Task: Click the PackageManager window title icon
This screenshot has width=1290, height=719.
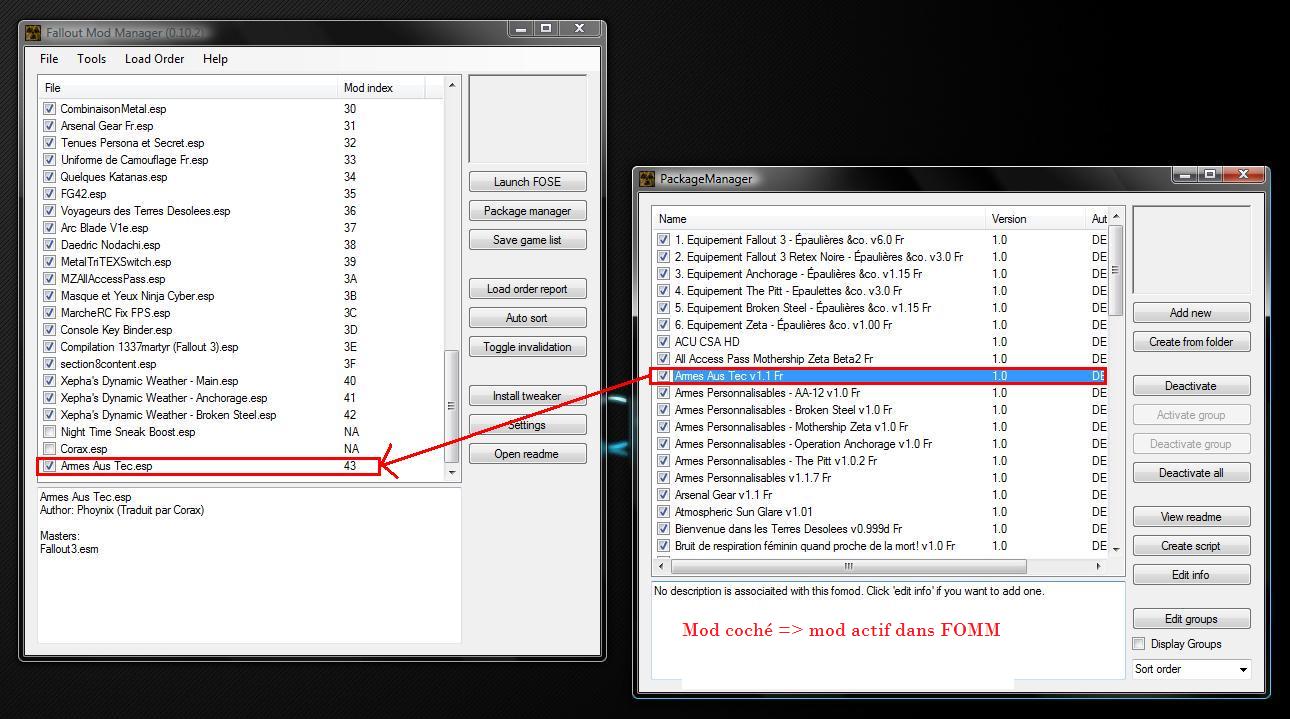Action: 648,179
